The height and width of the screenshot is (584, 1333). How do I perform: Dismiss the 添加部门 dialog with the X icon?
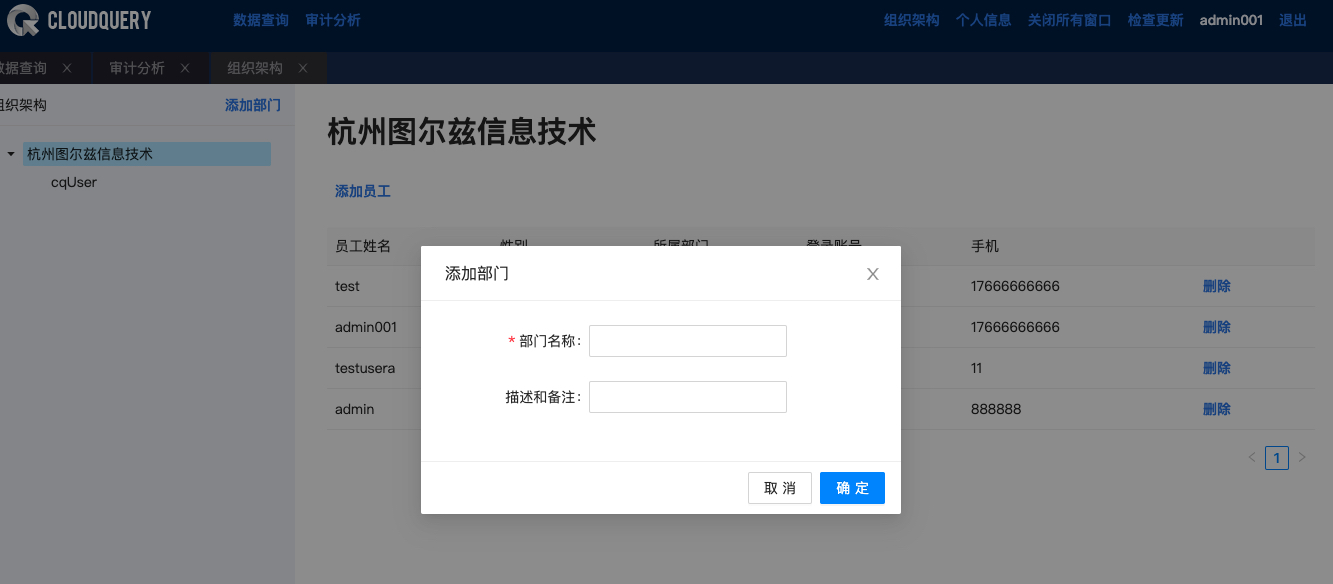[x=872, y=273]
